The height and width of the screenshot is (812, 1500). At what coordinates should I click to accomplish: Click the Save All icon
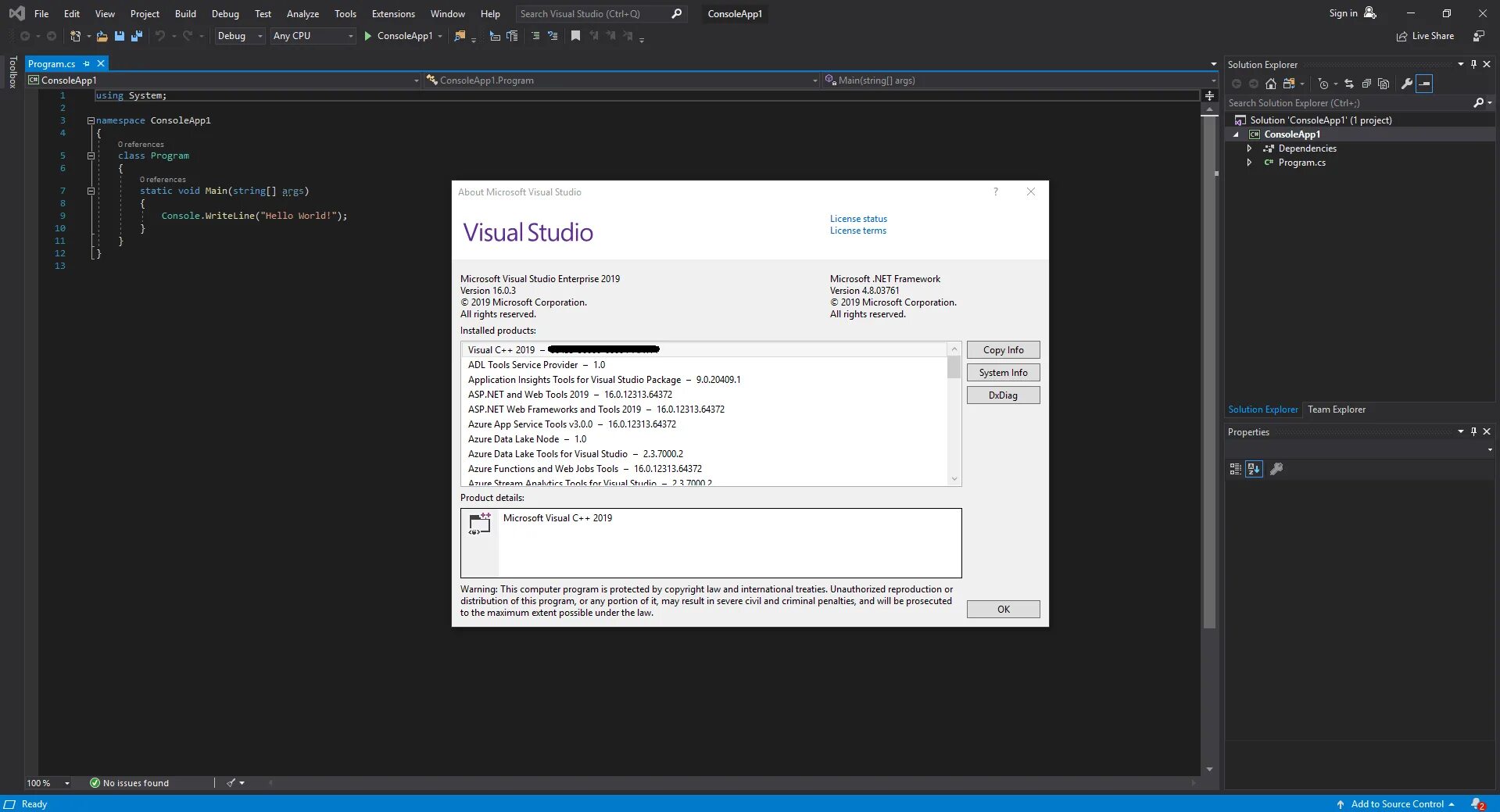[137, 36]
